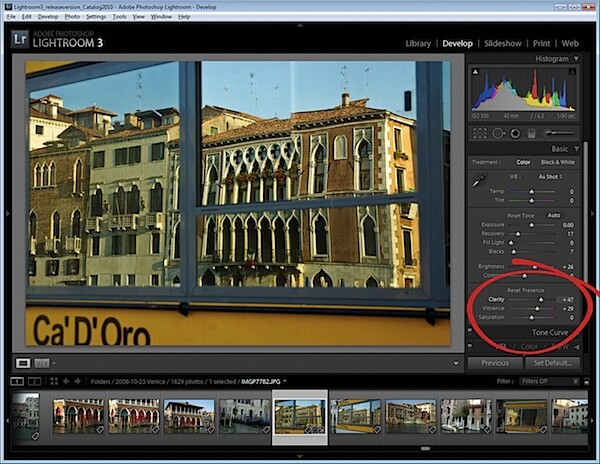This screenshot has height=464, width=600.
Task: Select the Crop Overlay tool
Action: tap(479, 134)
